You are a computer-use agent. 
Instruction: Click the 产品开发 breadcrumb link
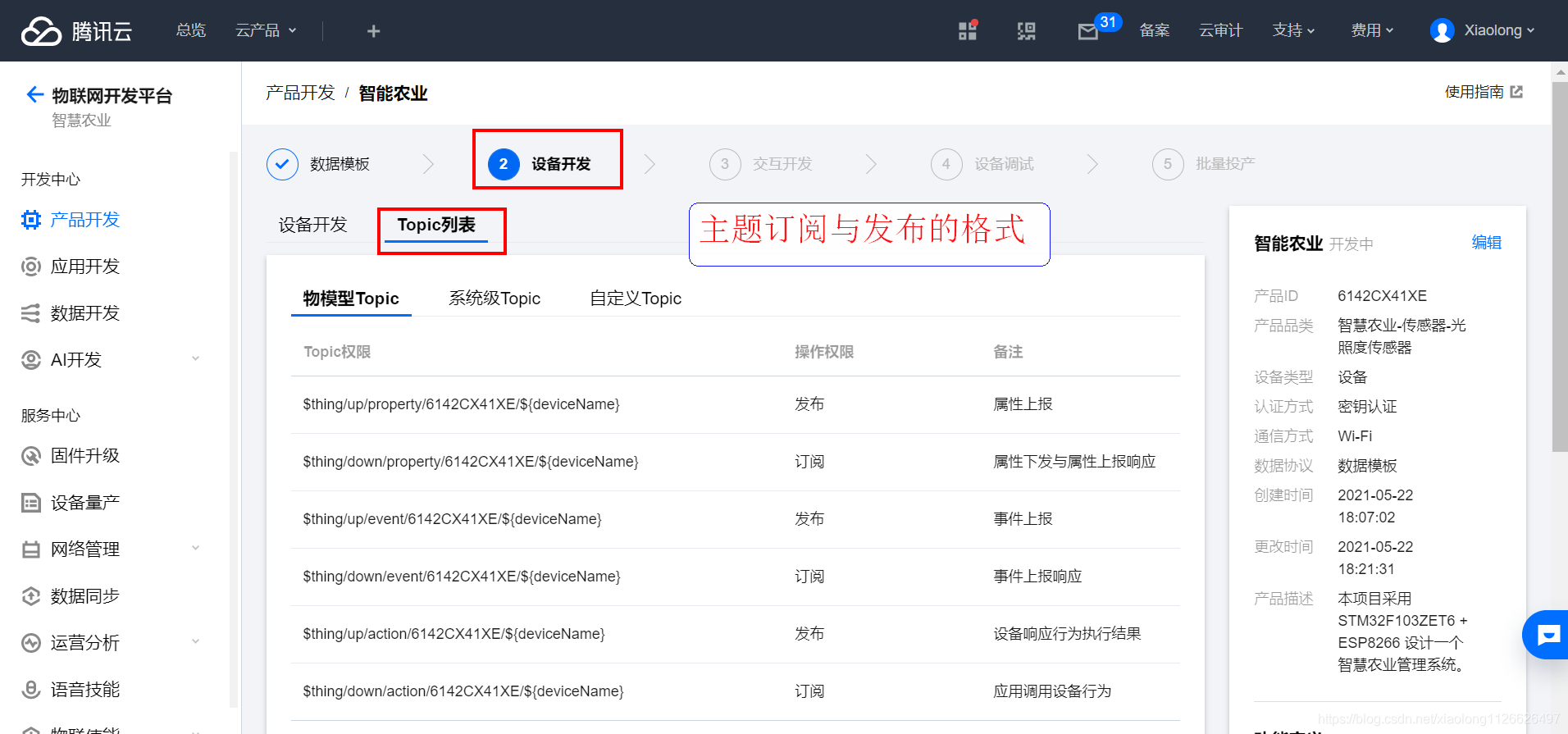(x=300, y=93)
